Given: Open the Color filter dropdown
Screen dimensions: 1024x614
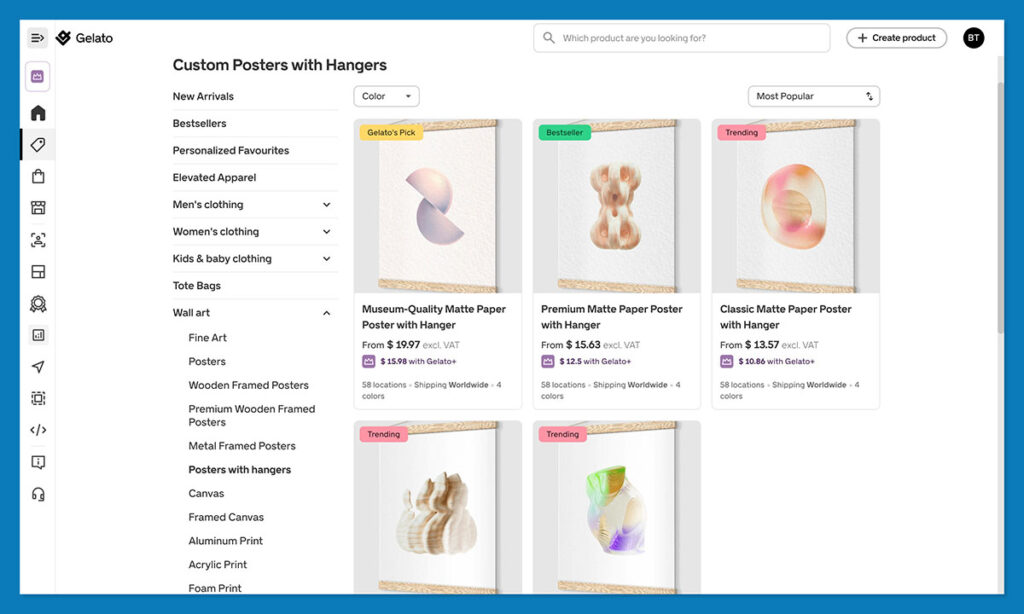Looking at the screenshot, I should tap(386, 96).
